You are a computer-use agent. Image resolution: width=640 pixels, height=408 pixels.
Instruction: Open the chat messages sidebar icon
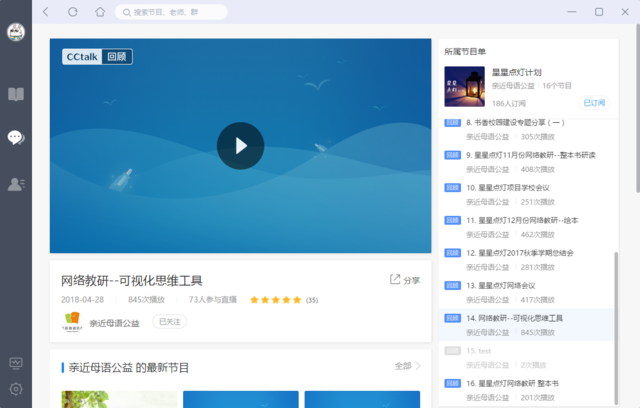click(x=16, y=138)
